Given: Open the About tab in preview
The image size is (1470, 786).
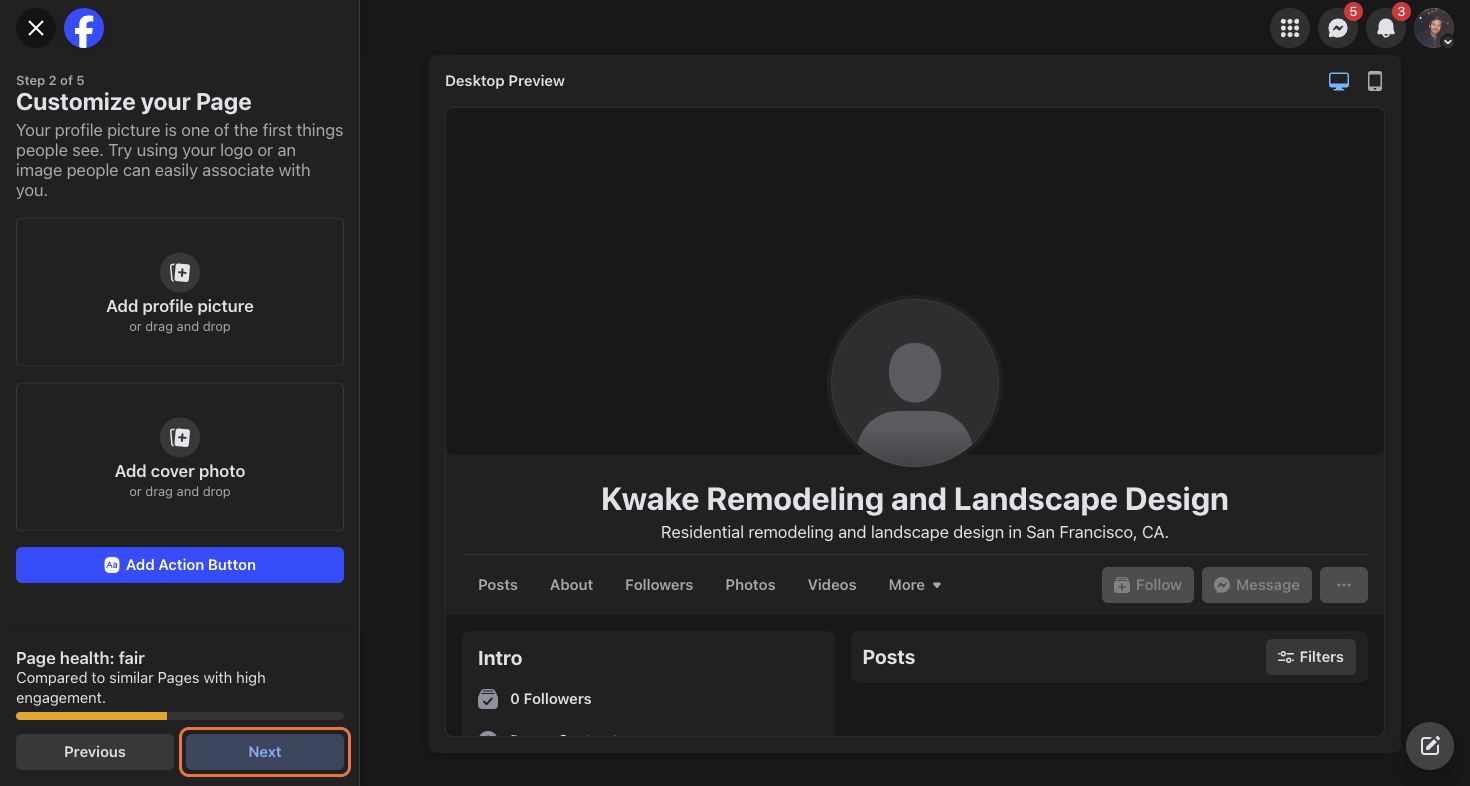Looking at the screenshot, I should pos(572,585).
